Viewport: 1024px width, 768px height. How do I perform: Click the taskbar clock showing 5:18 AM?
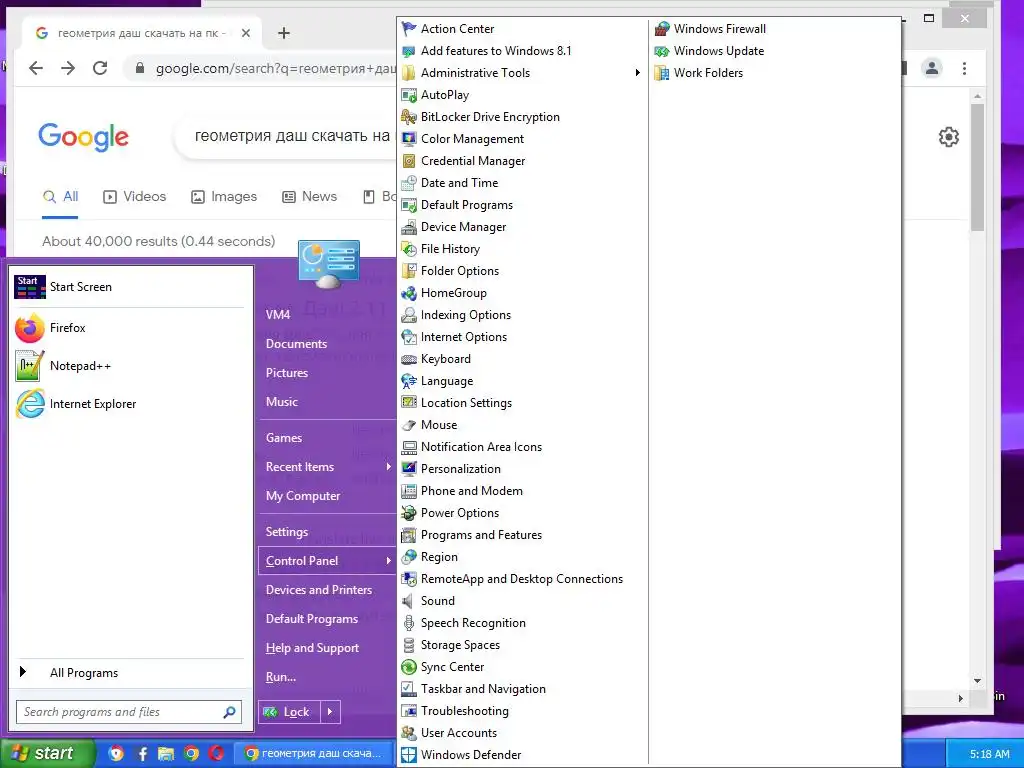tap(989, 754)
